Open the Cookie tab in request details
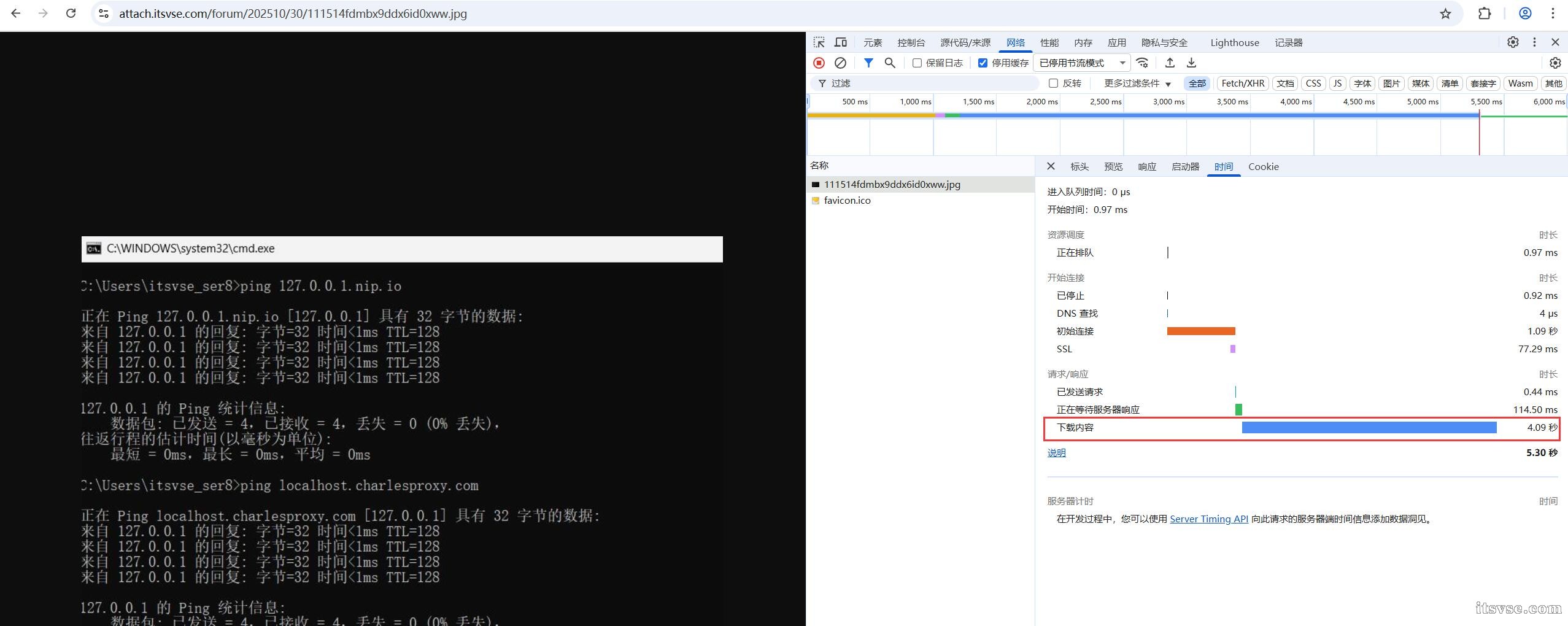The width and height of the screenshot is (1568, 626). tap(1264, 167)
